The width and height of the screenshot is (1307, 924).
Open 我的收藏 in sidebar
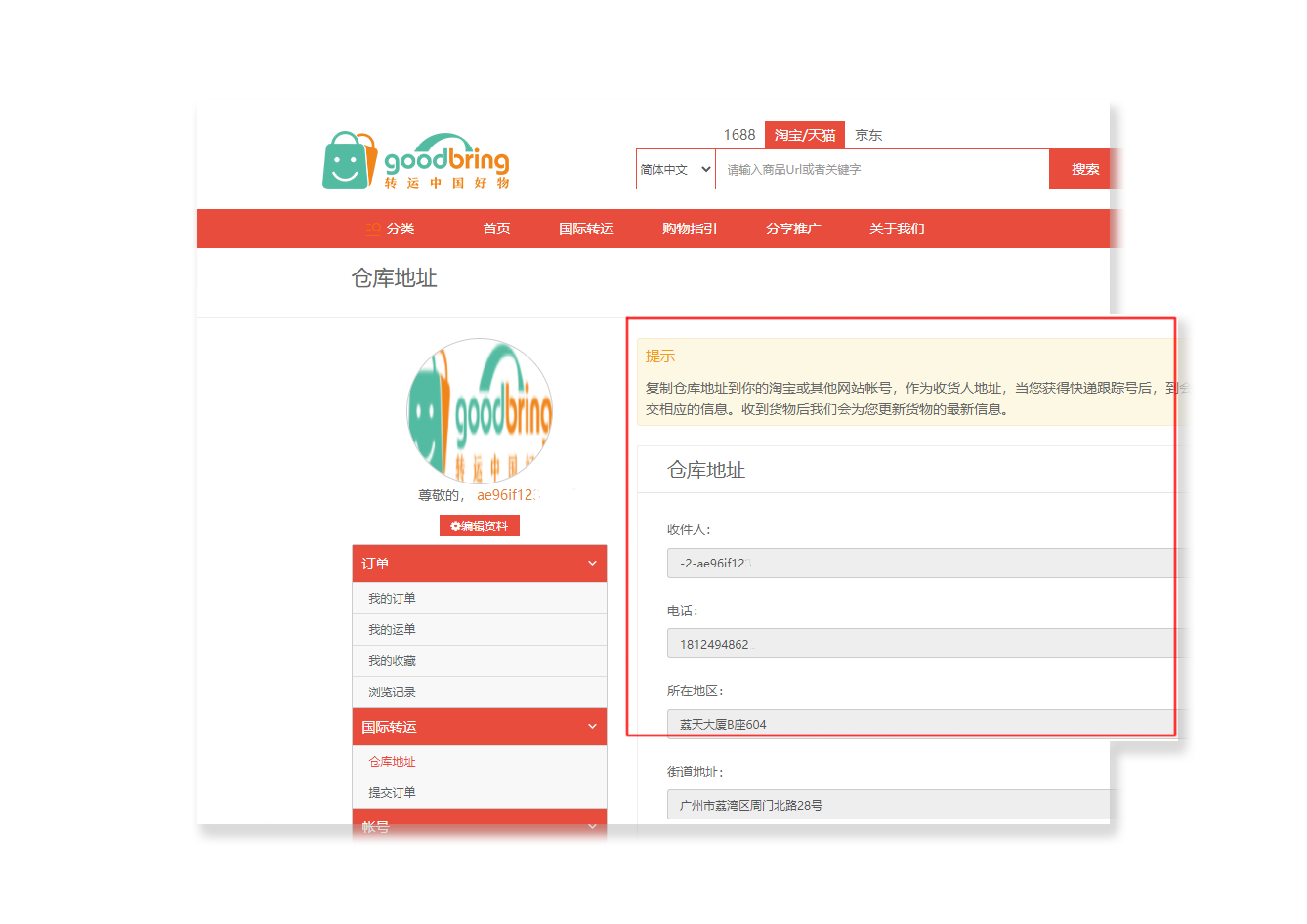(480, 661)
